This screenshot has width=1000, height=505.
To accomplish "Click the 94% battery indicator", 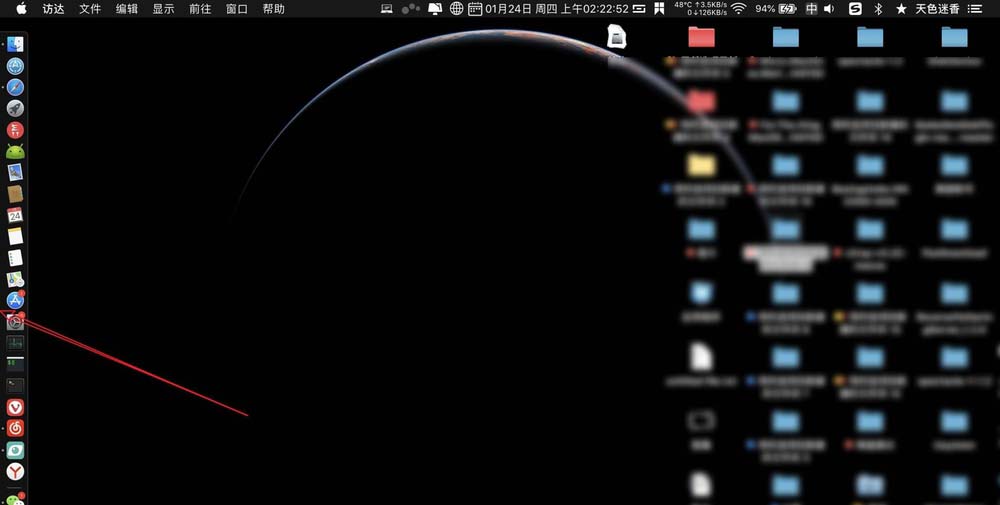I will pos(776,9).
